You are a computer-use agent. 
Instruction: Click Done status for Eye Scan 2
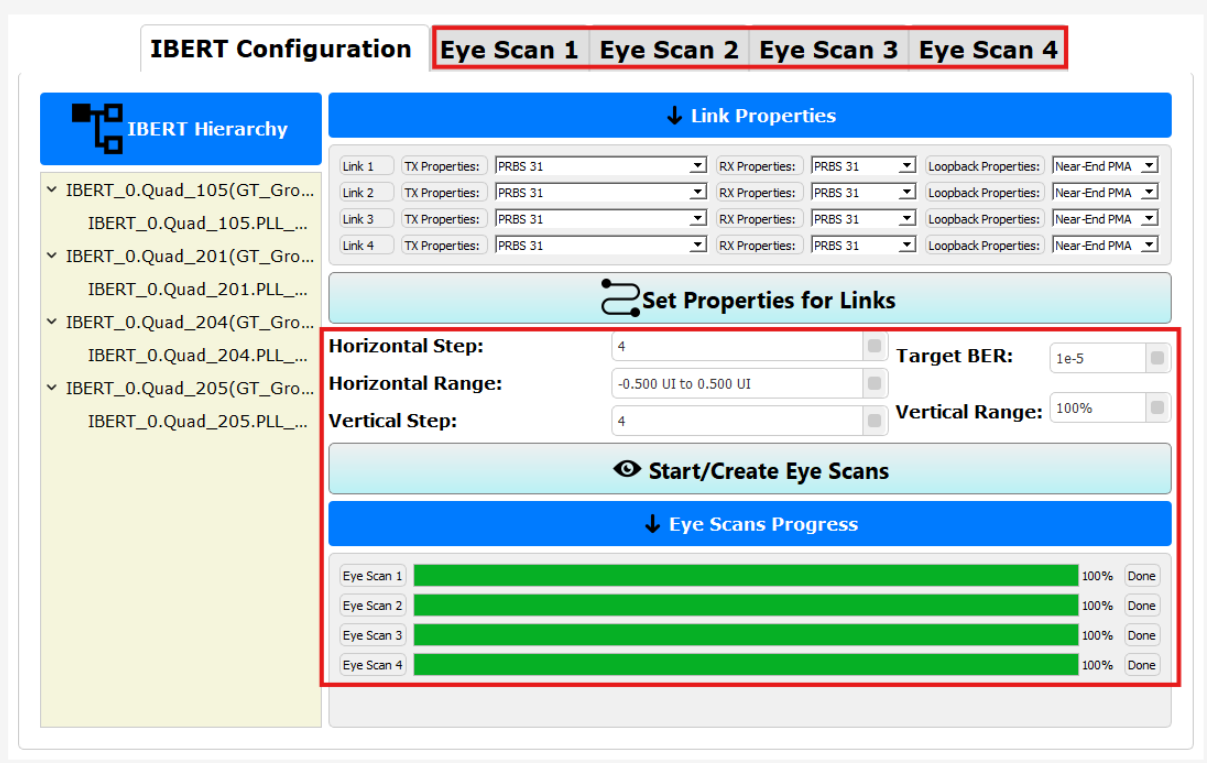point(1141,605)
